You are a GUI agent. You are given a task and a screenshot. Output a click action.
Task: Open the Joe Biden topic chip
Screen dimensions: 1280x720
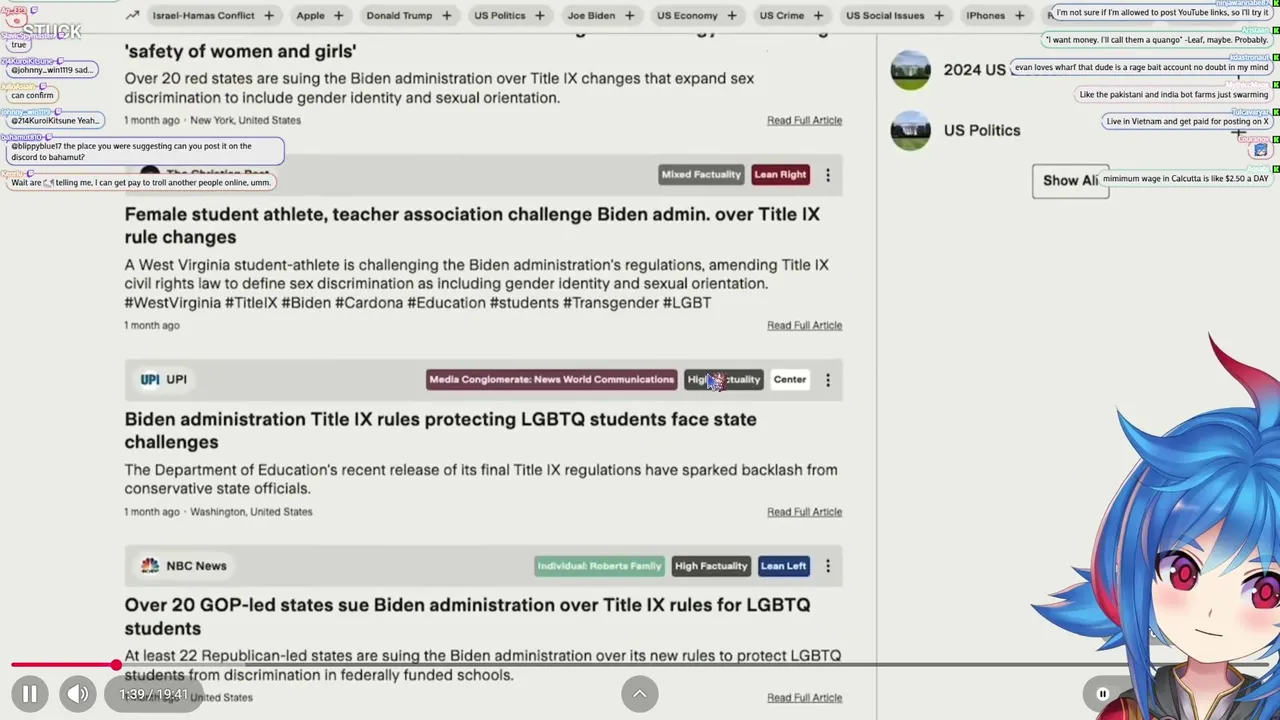coord(591,15)
